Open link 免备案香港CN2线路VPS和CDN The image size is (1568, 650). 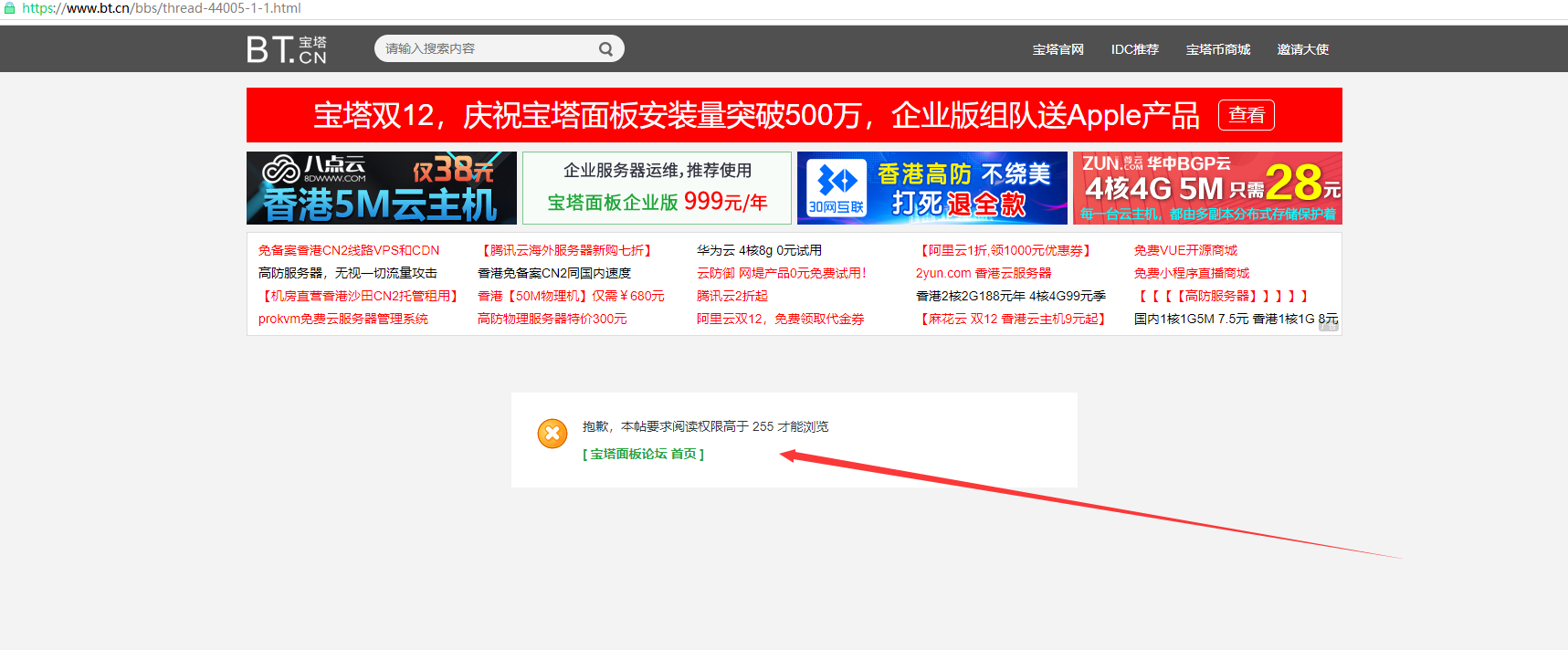pyautogui.click(x=349, y=250)
